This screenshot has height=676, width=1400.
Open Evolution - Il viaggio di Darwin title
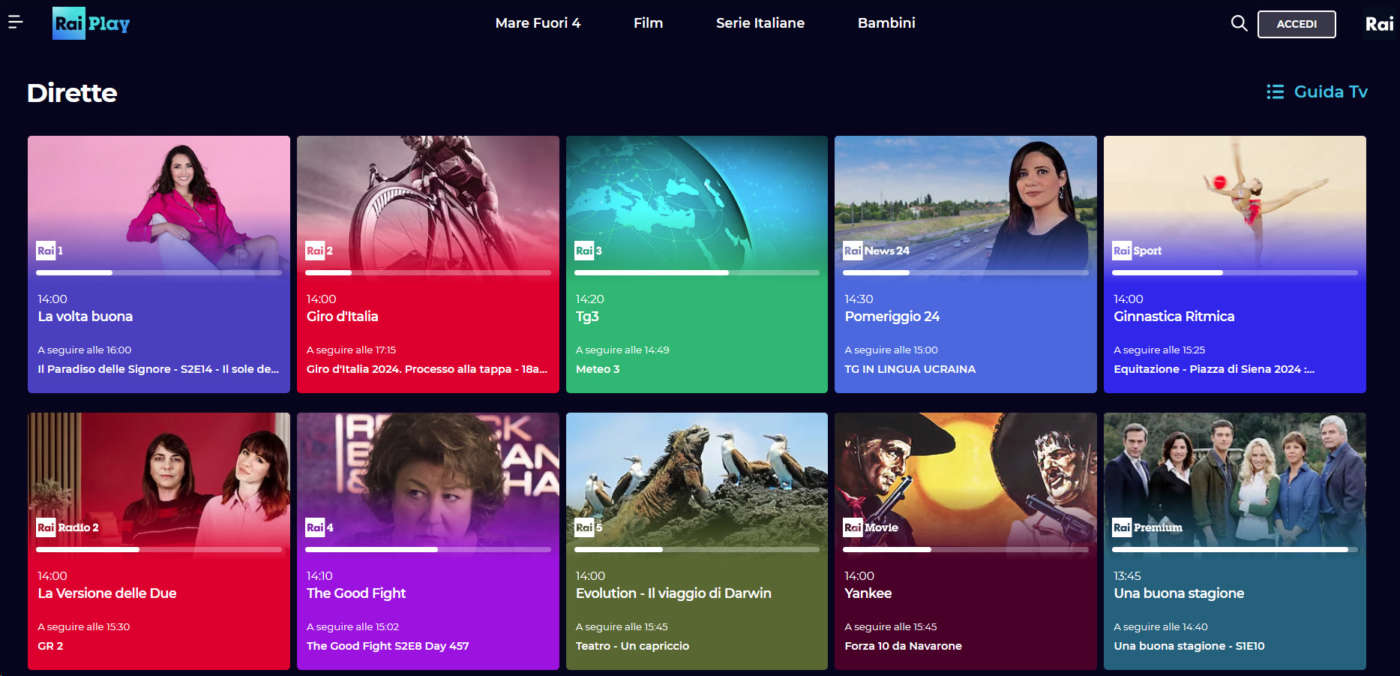(673, 594)
